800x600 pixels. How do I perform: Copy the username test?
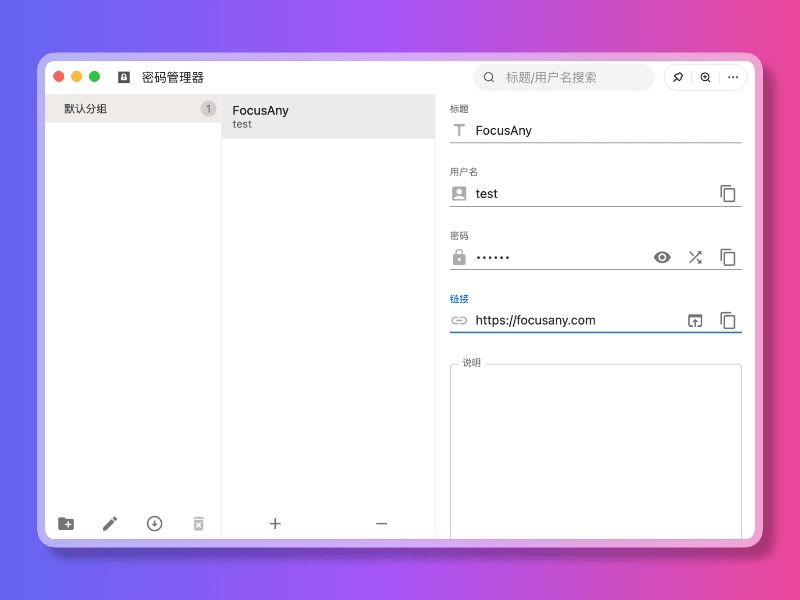pos(728,193)
